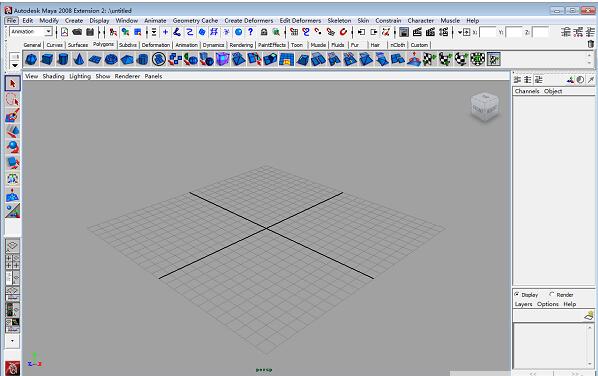
Task: Create a polygon cone from the shelf
Action: (79, 59)
